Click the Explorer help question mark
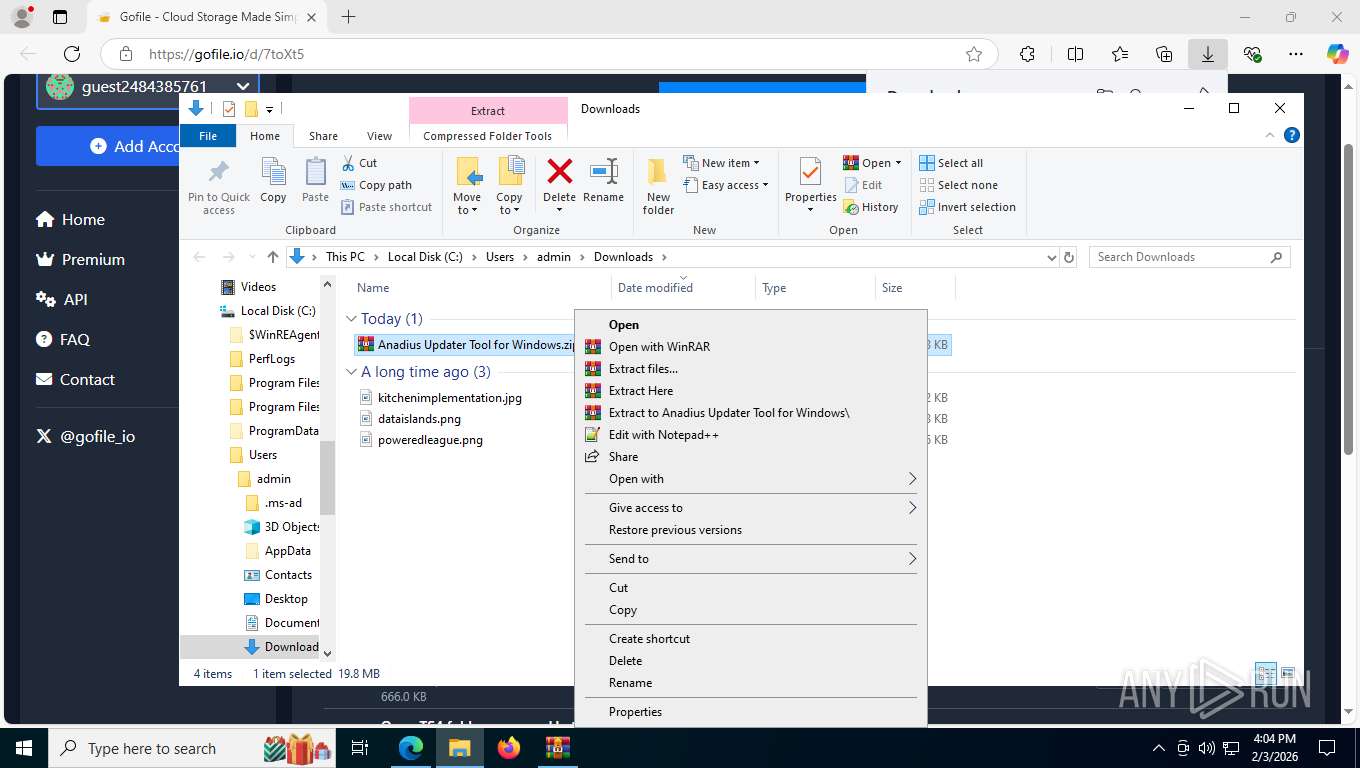 (1291, 135)
